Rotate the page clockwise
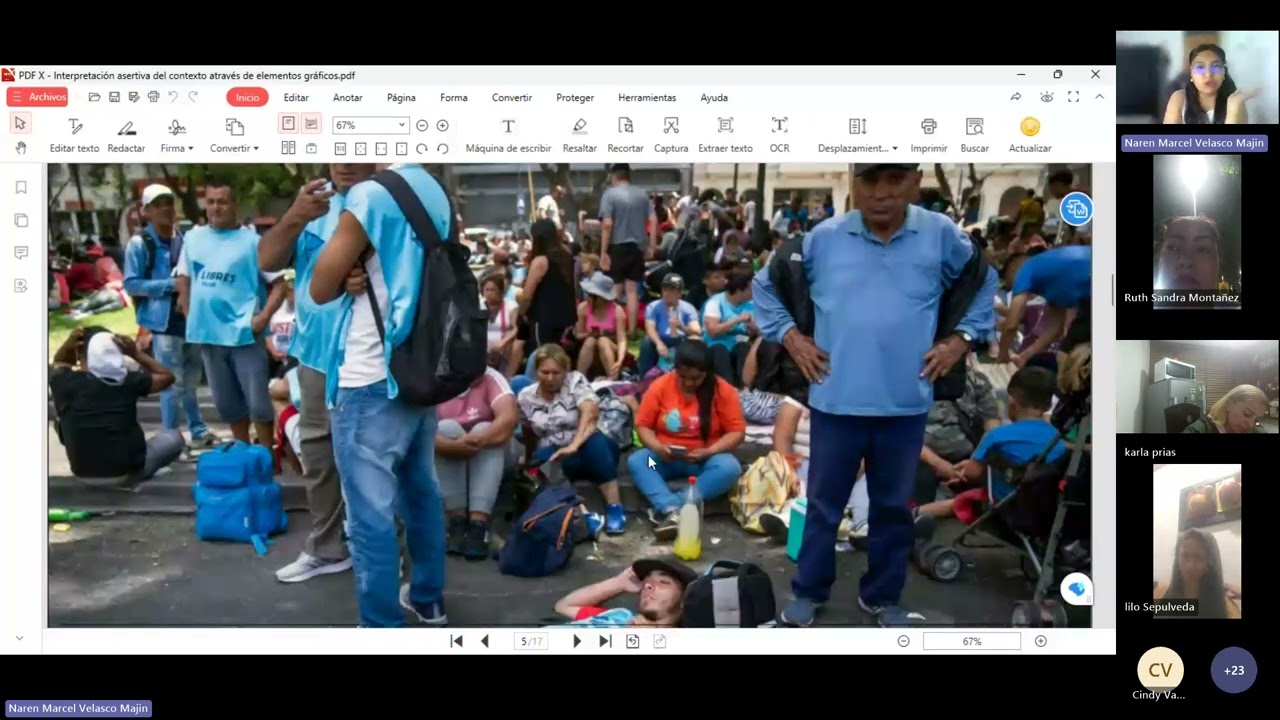The height and width of the screenshot is (720, 1280). [x=422, y=148]
